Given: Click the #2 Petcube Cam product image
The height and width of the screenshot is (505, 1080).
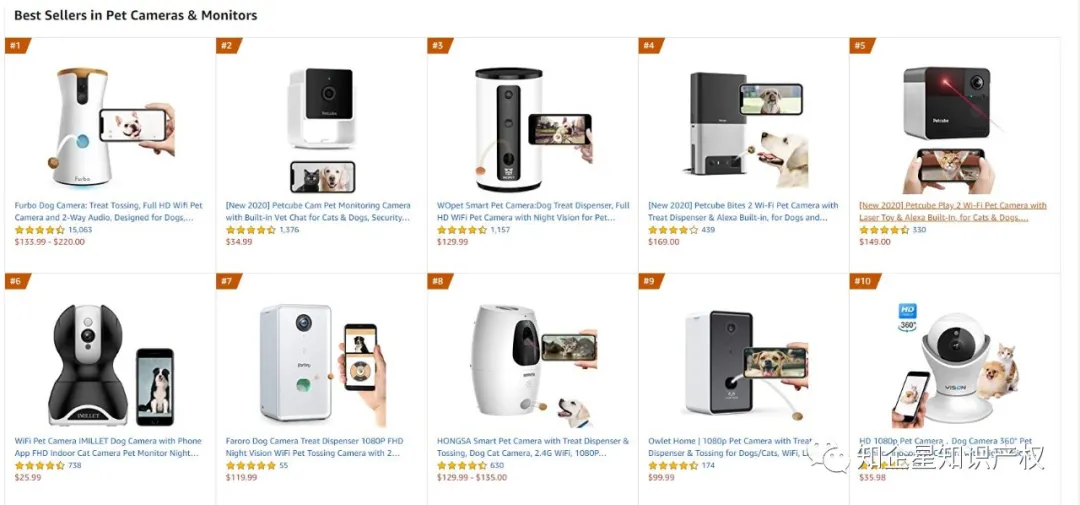Looking at the screenshot, I should [321, 130].
